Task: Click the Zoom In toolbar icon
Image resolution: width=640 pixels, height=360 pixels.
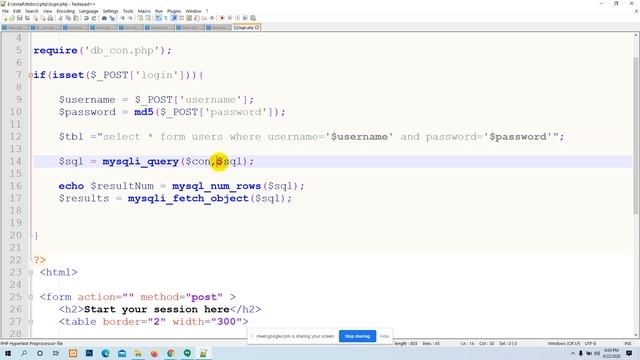Action: 122,18
